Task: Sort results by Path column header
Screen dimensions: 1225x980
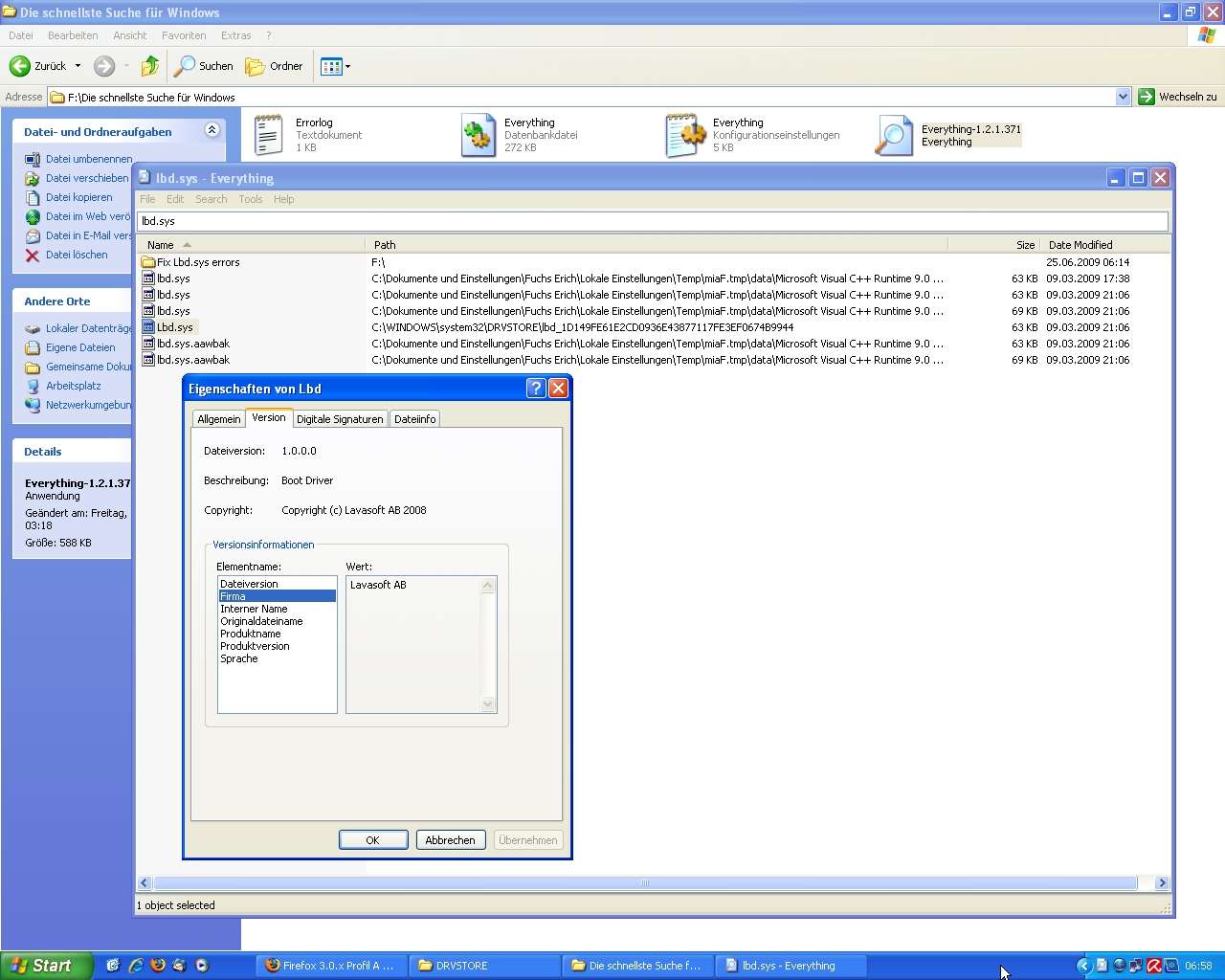Action: point(656,245)
